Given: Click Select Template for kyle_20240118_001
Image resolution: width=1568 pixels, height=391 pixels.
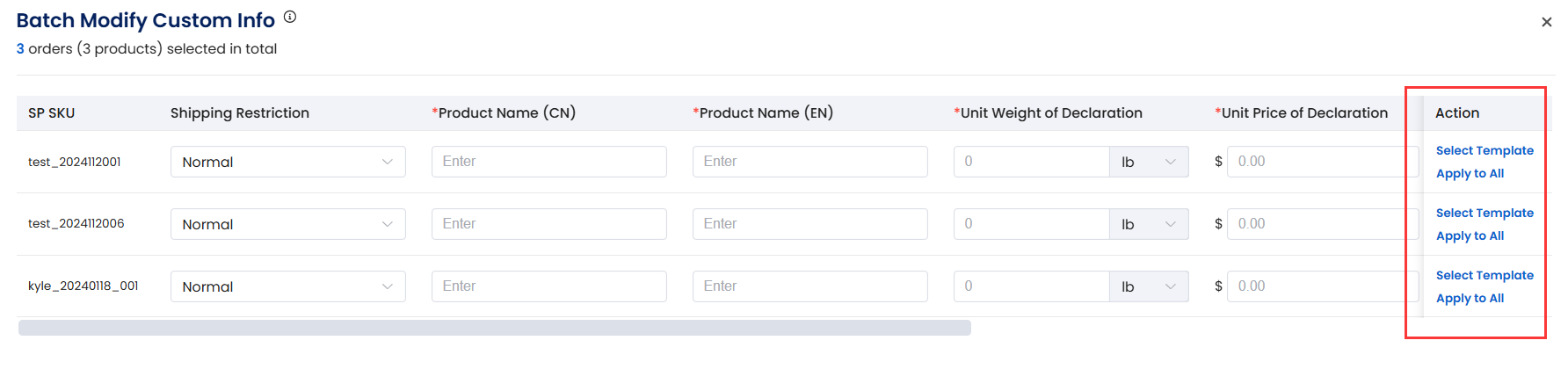Looking at the screenshot, I should [1485, 275].
